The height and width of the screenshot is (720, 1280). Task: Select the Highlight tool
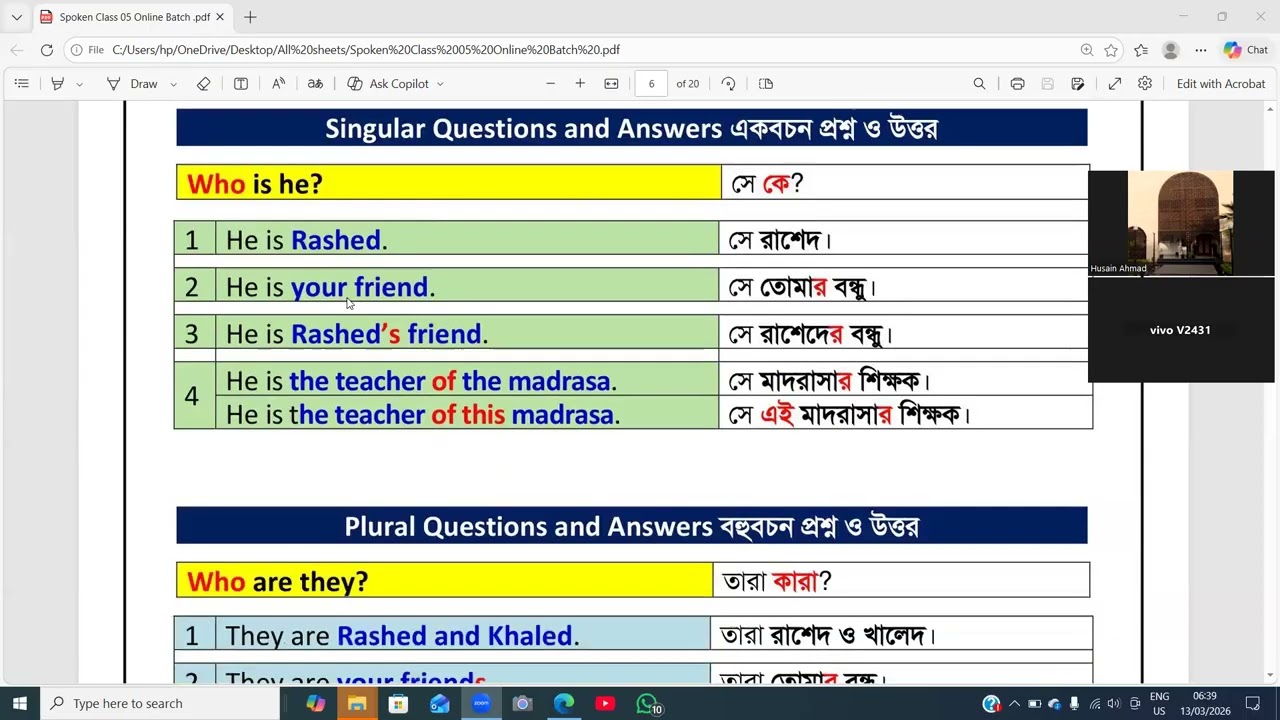58,84
